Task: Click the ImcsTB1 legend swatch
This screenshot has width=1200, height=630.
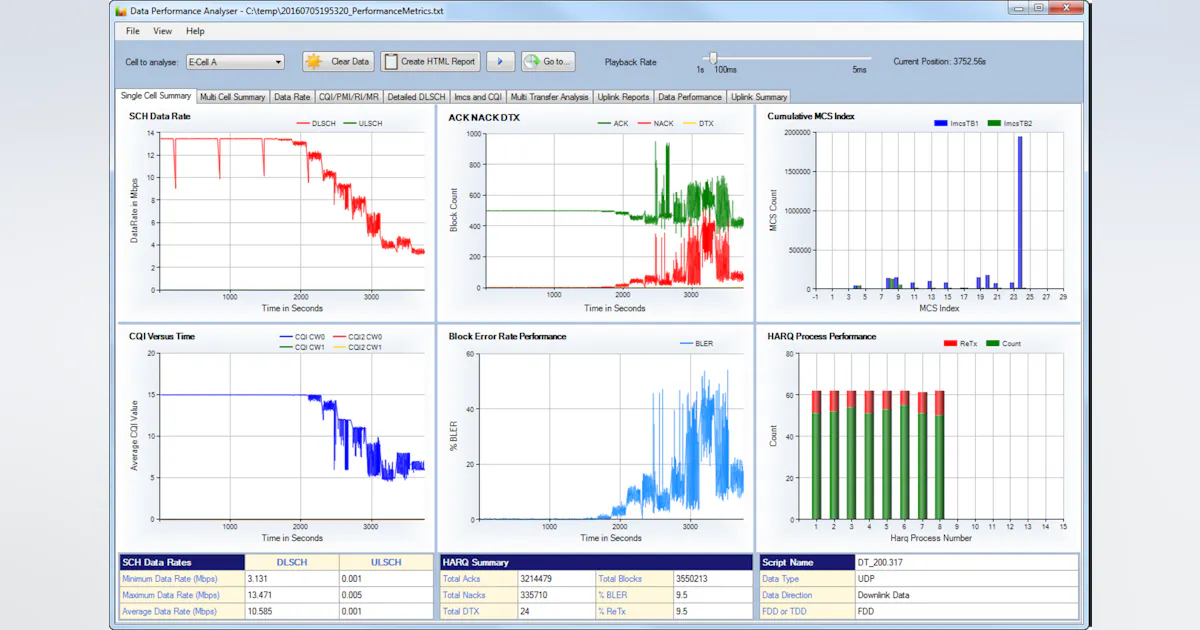Action: [x=940, y=123]
